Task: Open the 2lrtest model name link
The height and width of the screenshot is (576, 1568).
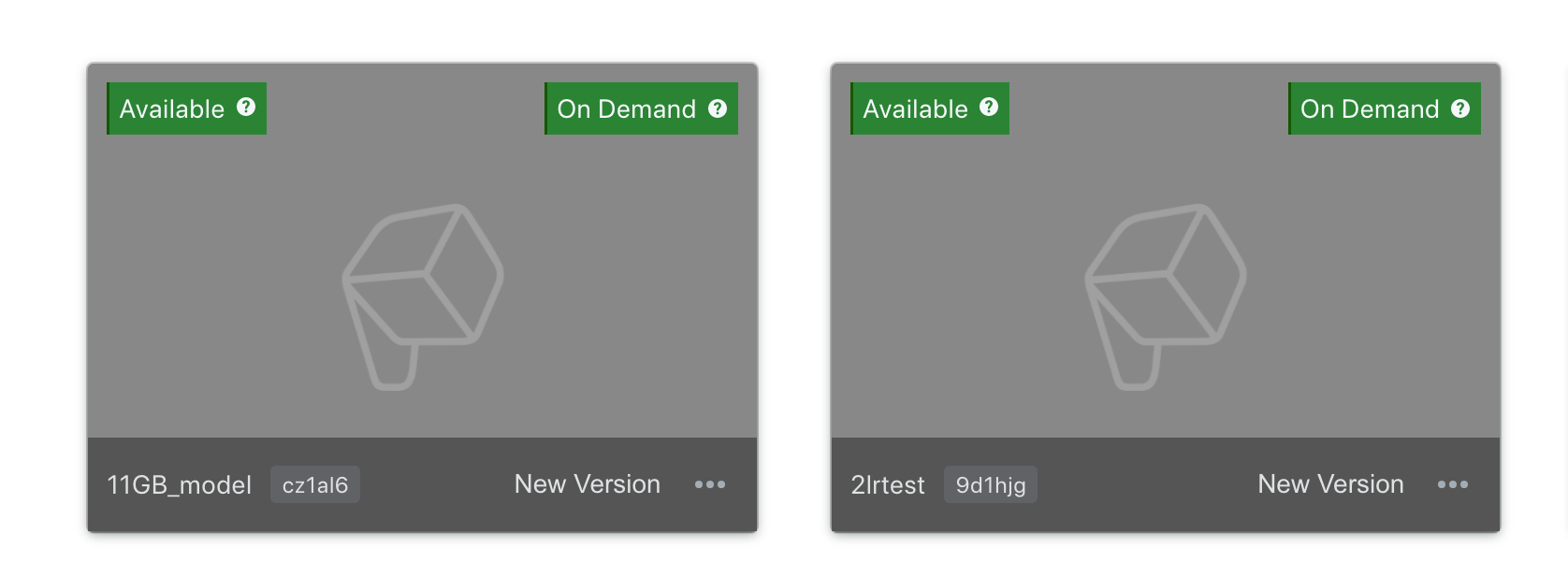Action: [x=888, y=485]
